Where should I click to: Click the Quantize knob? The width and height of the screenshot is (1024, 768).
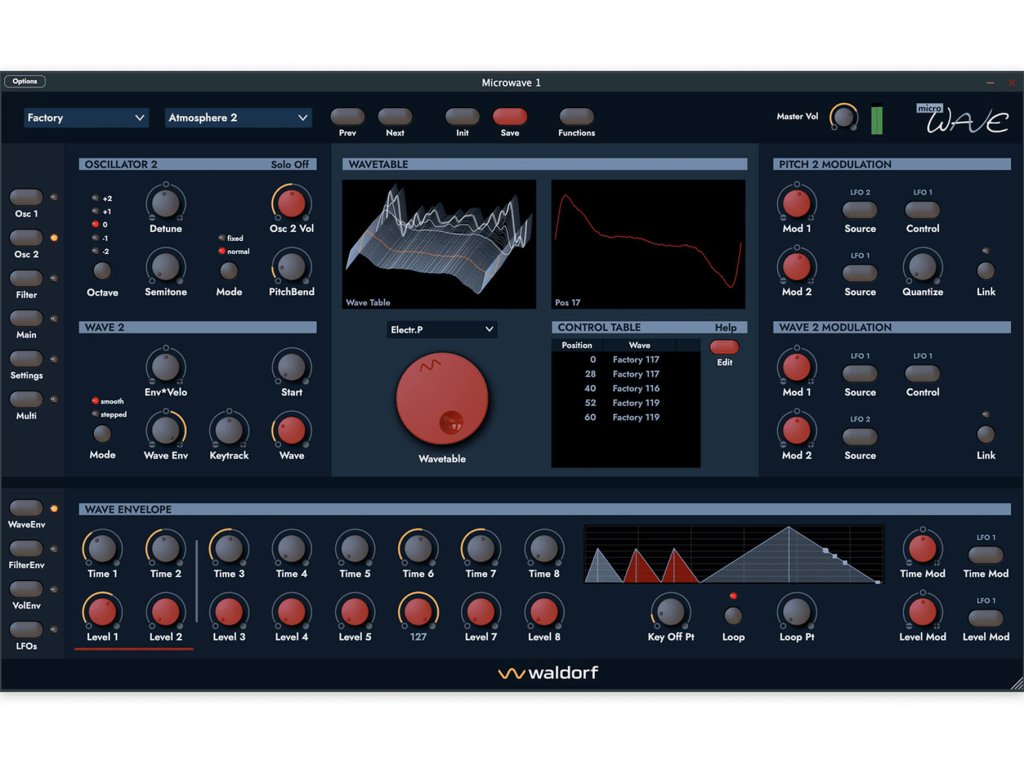pos(922,266)
